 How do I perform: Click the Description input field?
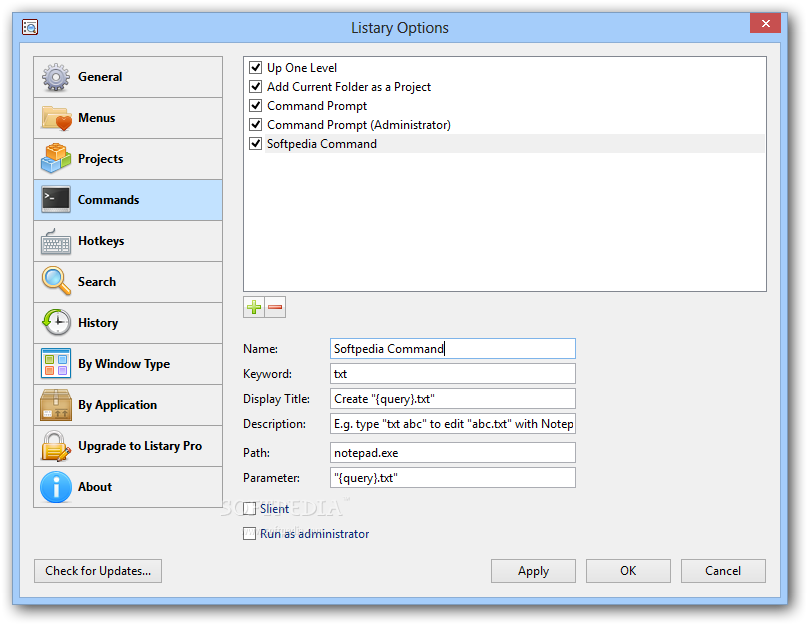[x=452, y=424]
